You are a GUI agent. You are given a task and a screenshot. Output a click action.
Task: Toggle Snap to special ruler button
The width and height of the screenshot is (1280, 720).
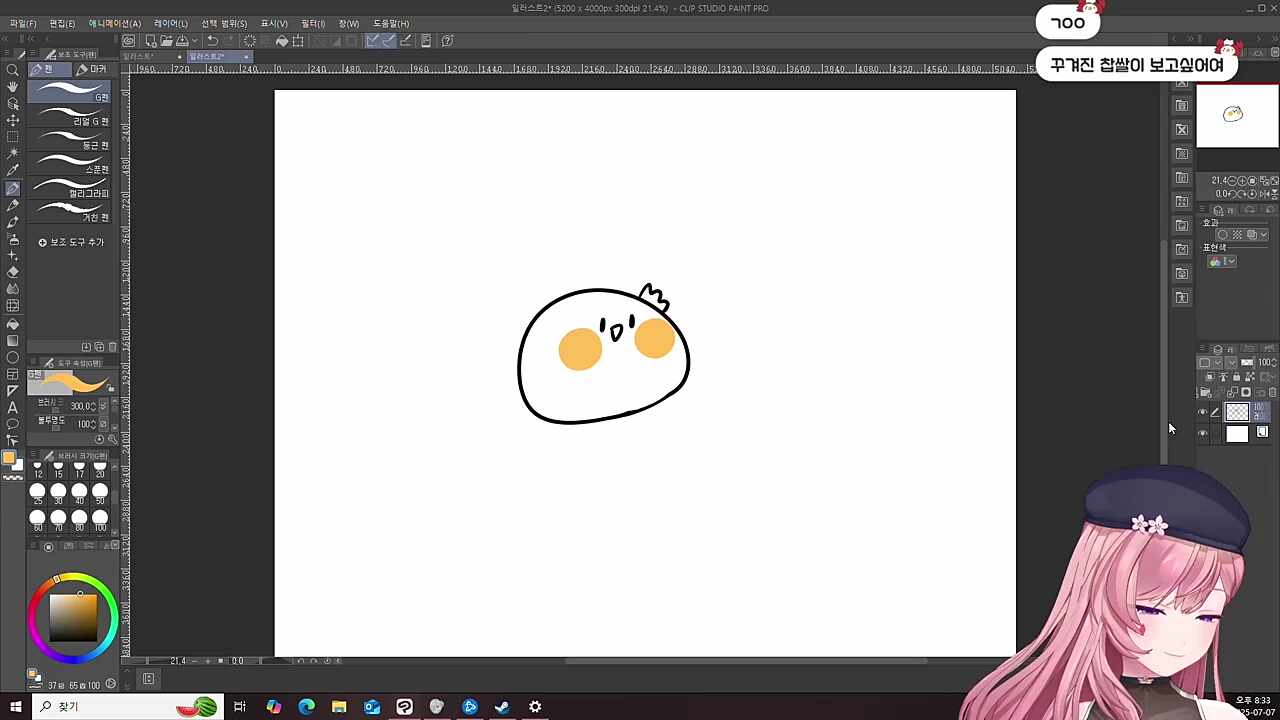tap(389, 41)
